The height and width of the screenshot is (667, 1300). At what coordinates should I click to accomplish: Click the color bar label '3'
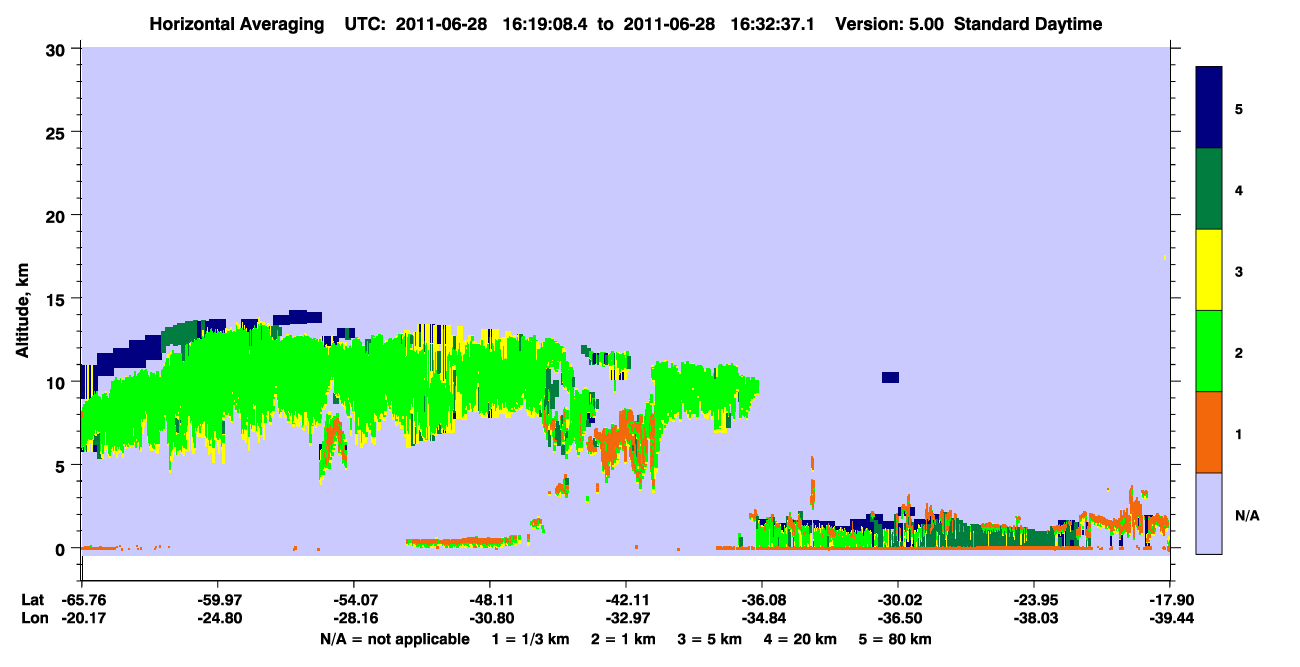(x=1239, y=271)
